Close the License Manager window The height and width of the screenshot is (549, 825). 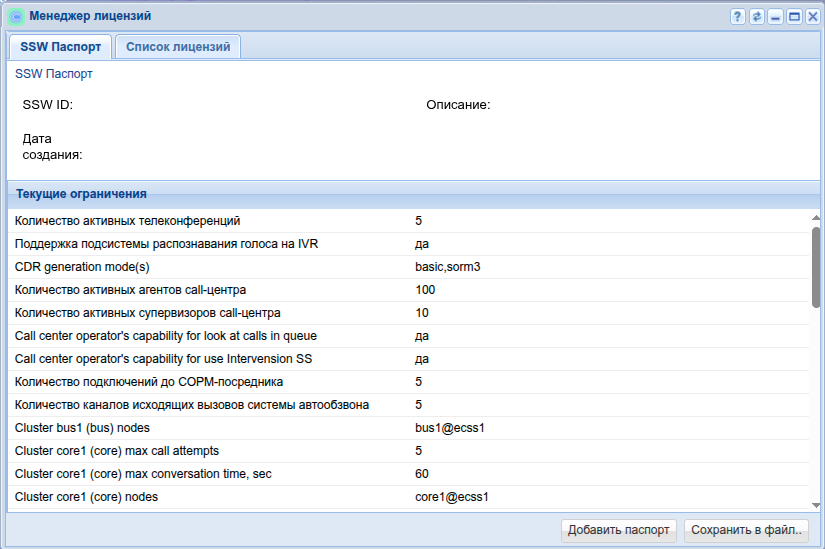(811, 17)
